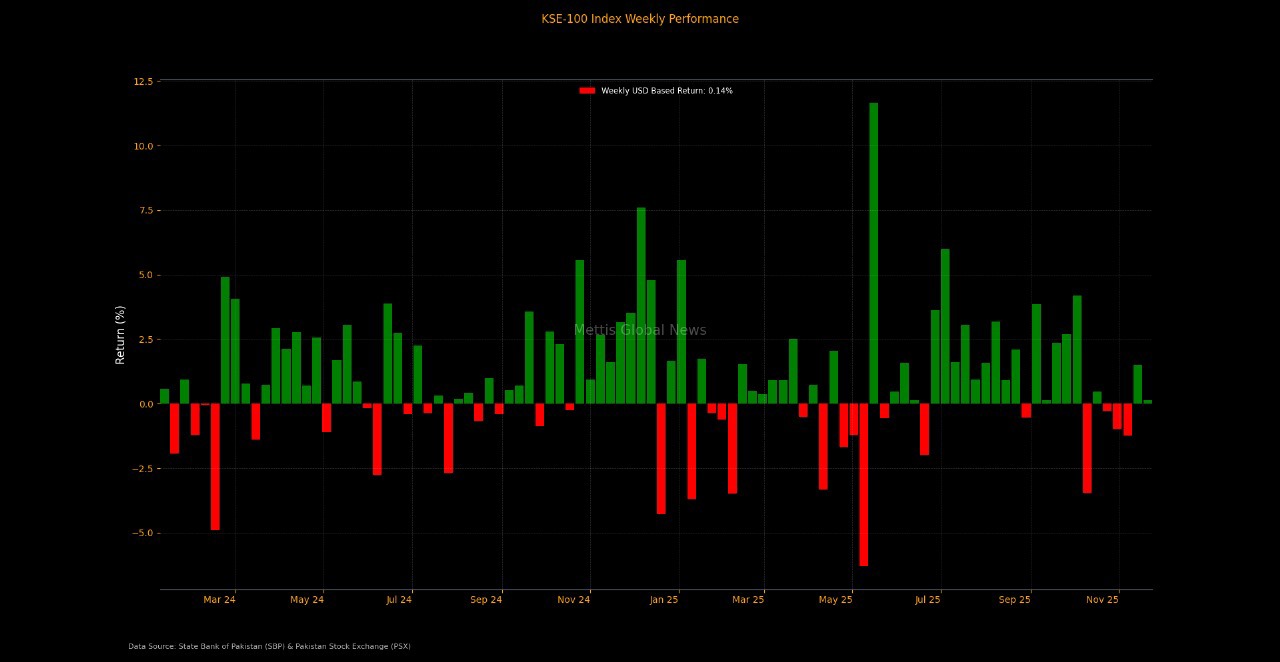
Task: Click the data source footnote text
Action: pyautogui.click(x=269, y=646)
